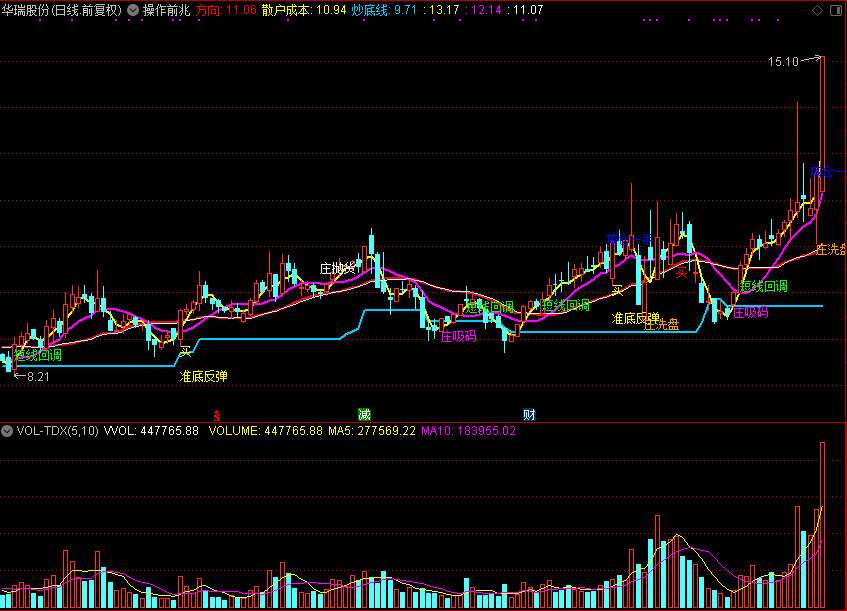Click the red 买 signal label
Screen dimensions: 847x611
pos(682,273)
